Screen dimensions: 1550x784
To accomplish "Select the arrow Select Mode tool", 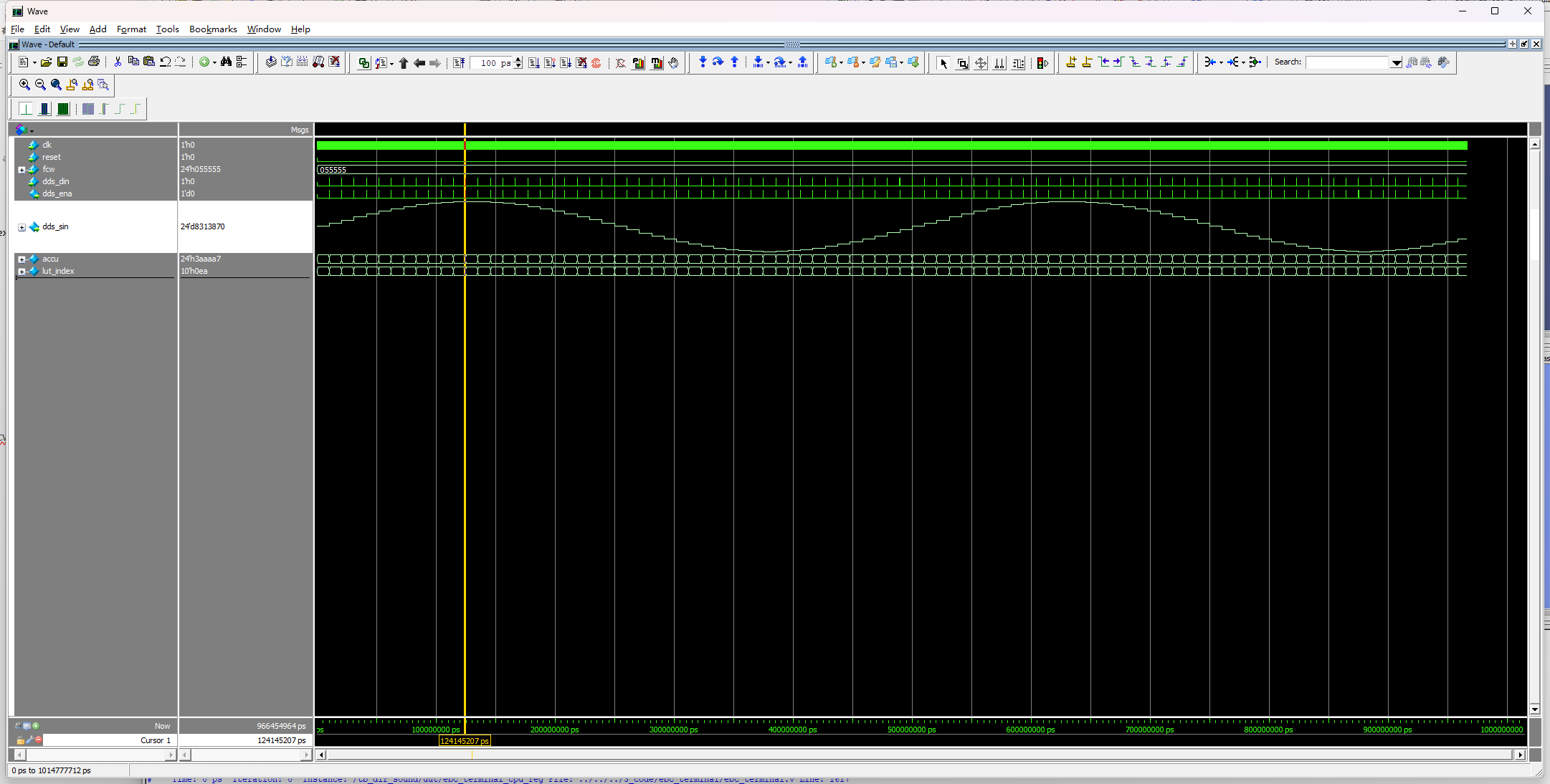I will pyautogui.click(x=943, y=63).
